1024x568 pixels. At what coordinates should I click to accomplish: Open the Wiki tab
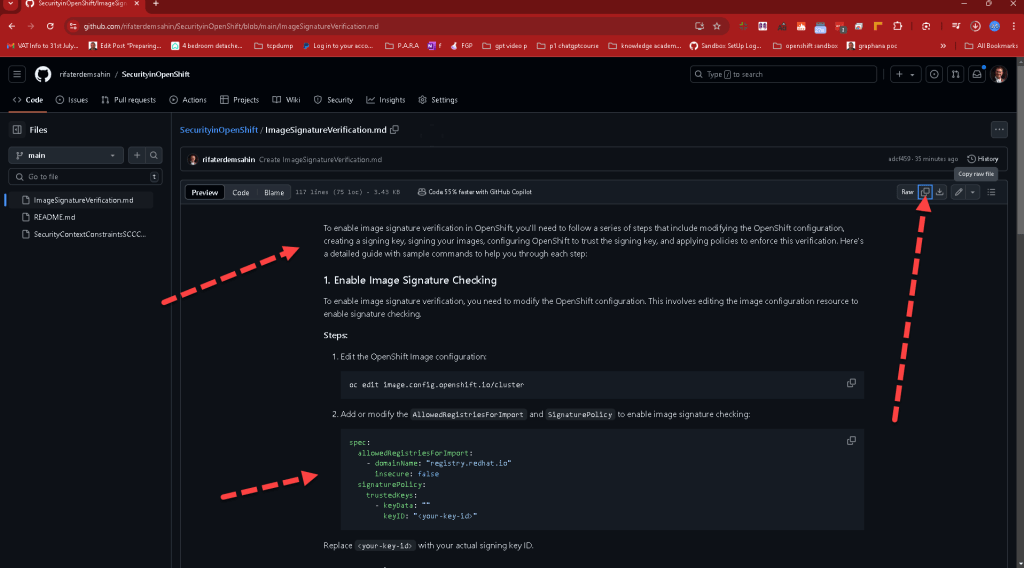(286, 100)
